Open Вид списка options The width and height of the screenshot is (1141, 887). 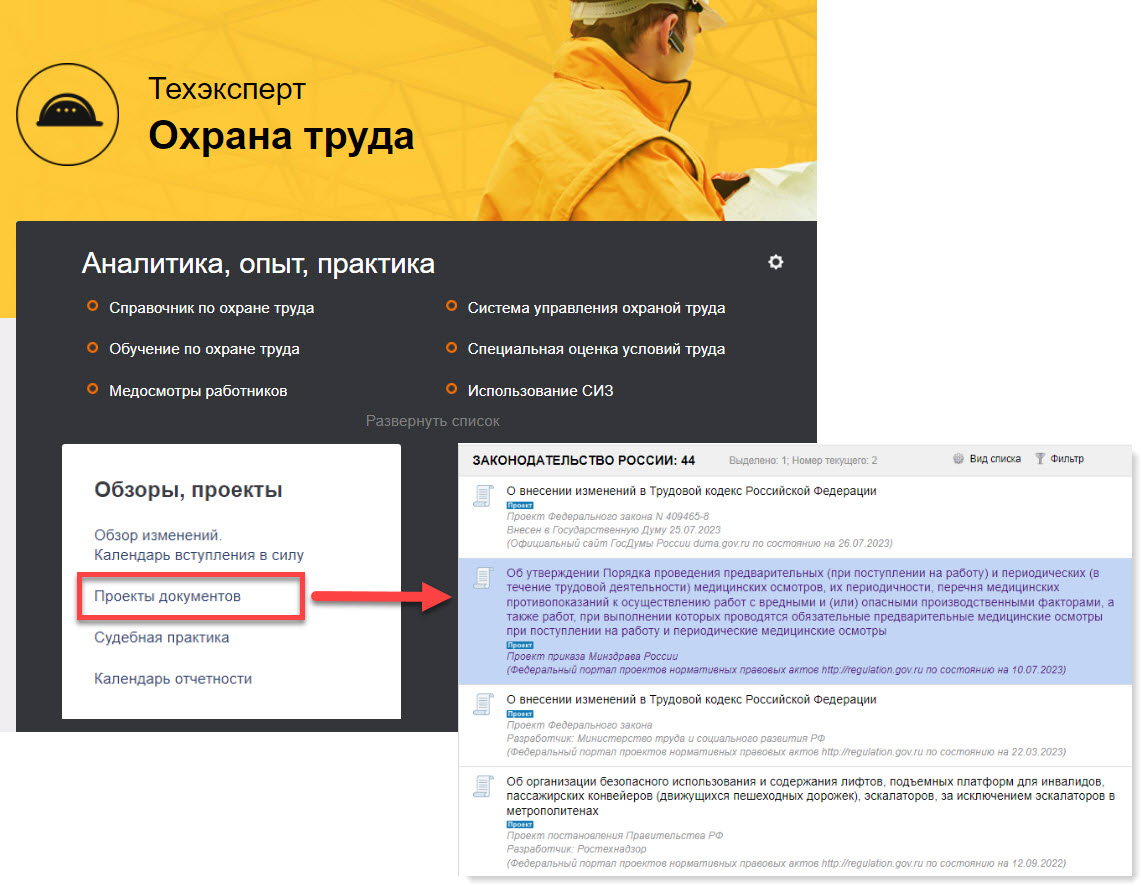[x=995, y=459]
